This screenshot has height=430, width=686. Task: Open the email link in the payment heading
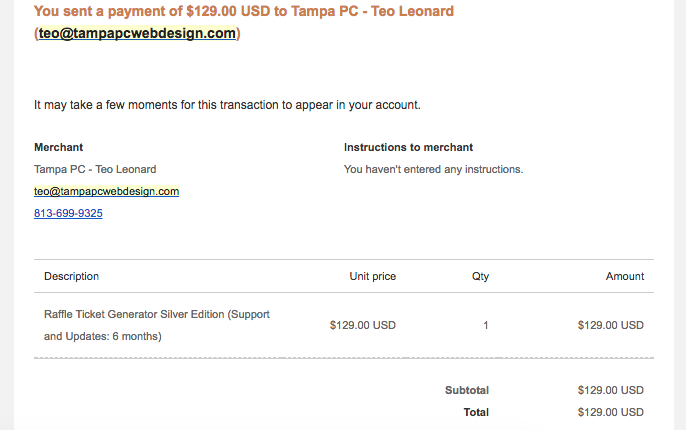(138, 33)
